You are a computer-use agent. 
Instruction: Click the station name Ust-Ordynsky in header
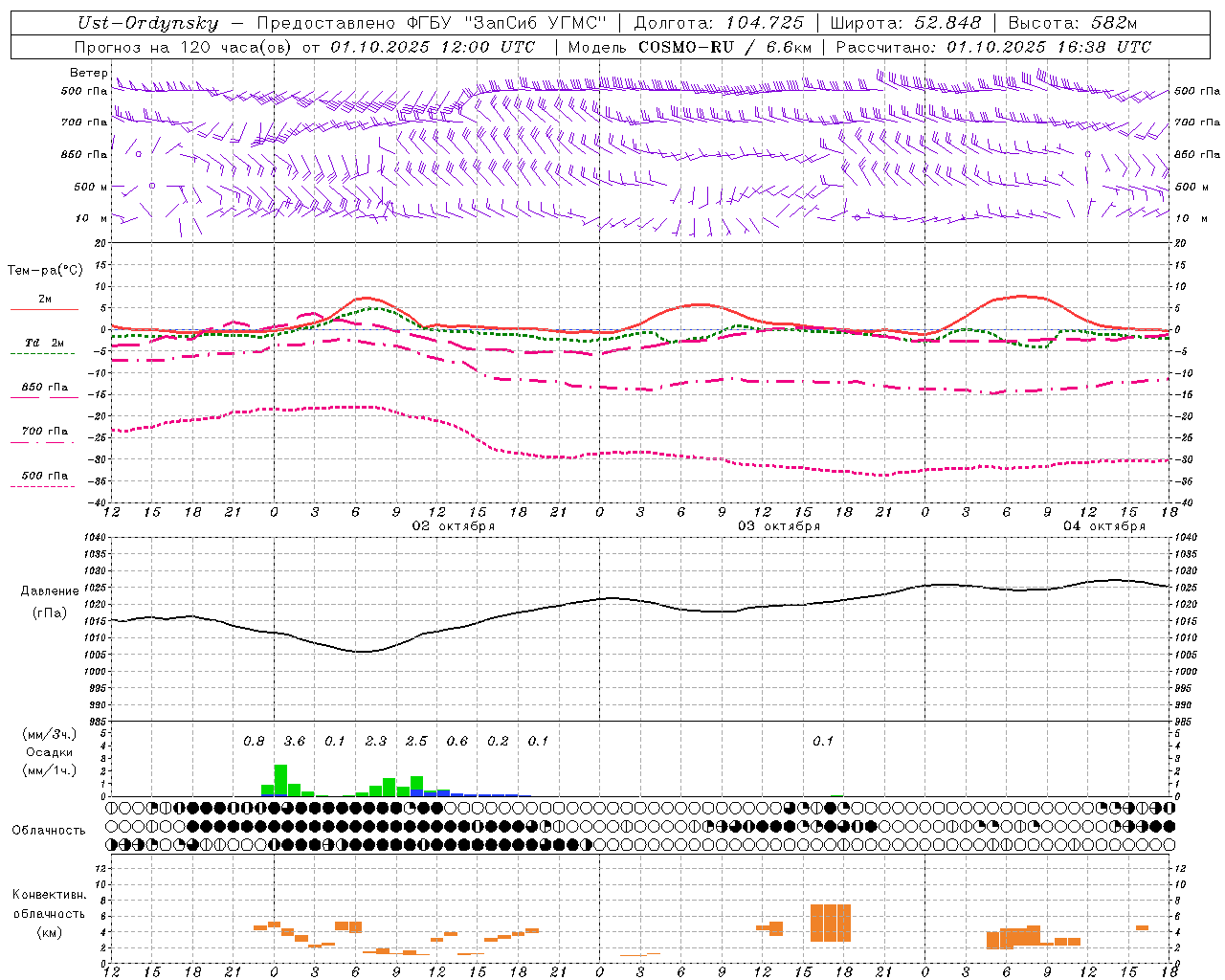tap(147, 24)
